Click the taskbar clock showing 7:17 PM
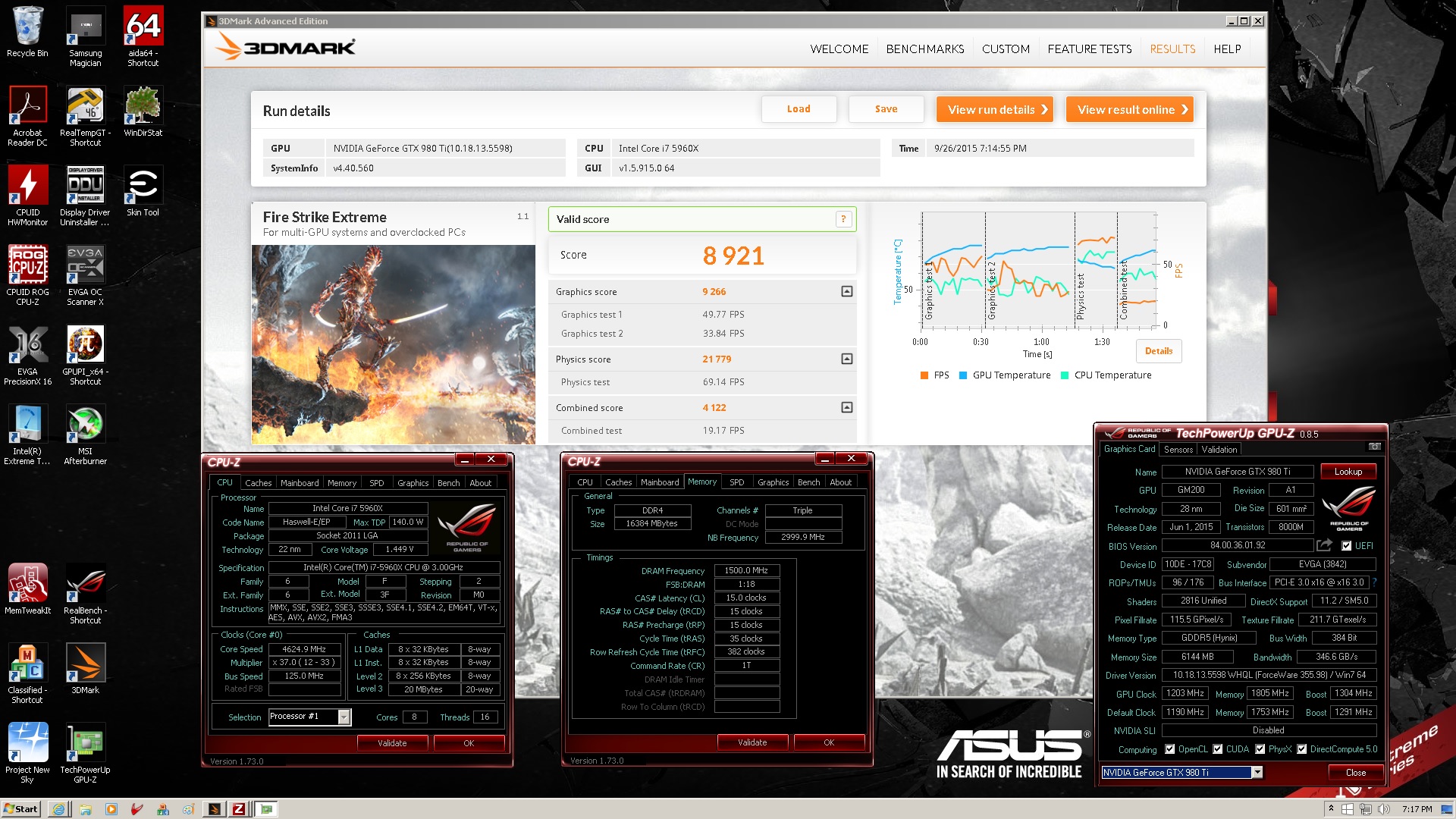 point(1417,809)
